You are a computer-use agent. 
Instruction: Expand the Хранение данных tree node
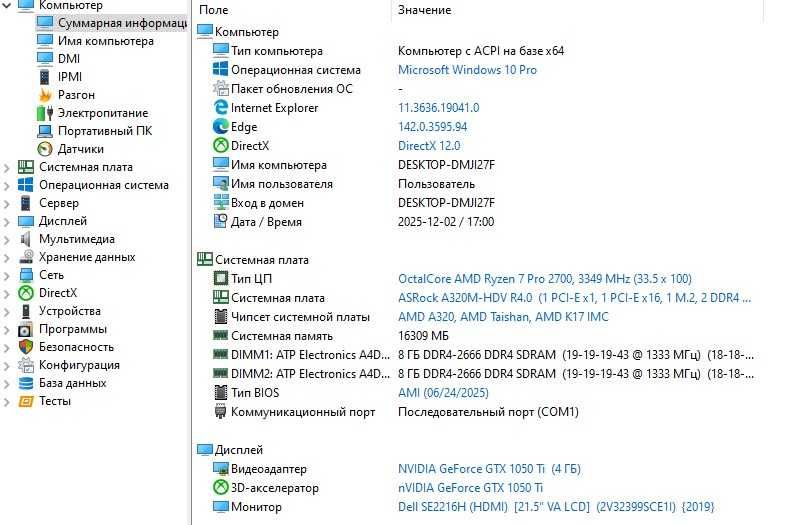tap(7, 258)
